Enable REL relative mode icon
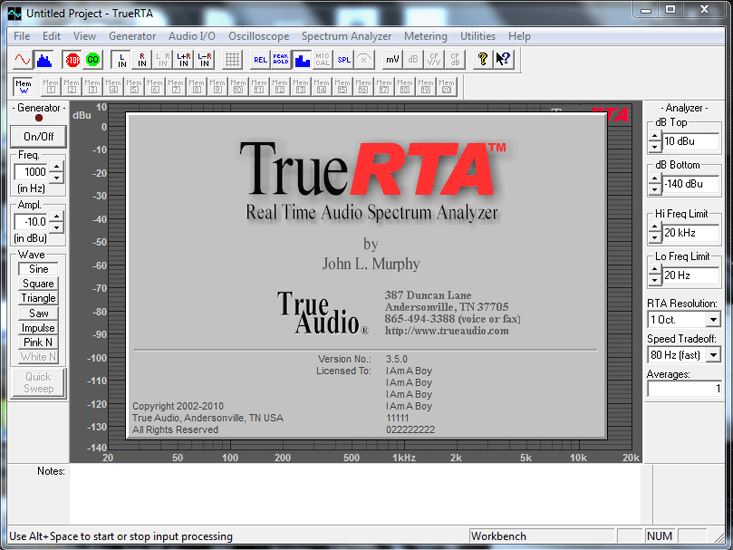The width and height of the screenshot is (733, 550). point(260,60)
